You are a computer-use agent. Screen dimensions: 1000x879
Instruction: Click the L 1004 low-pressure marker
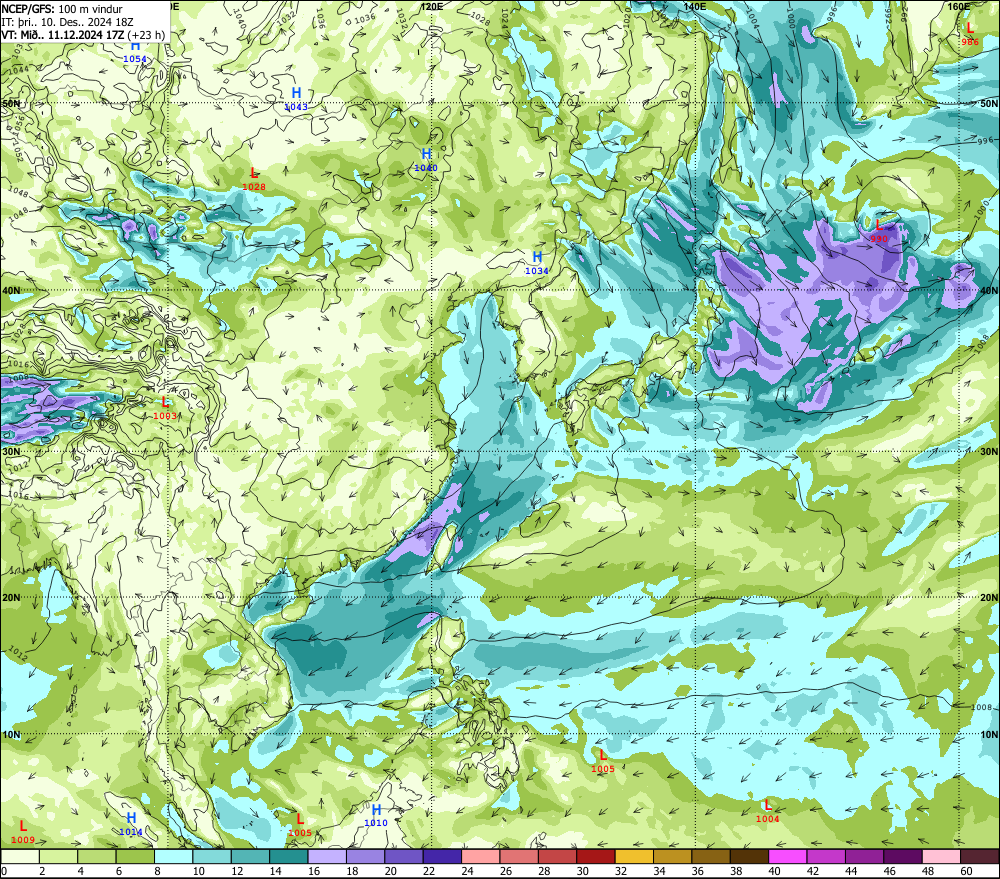(768, 811)
